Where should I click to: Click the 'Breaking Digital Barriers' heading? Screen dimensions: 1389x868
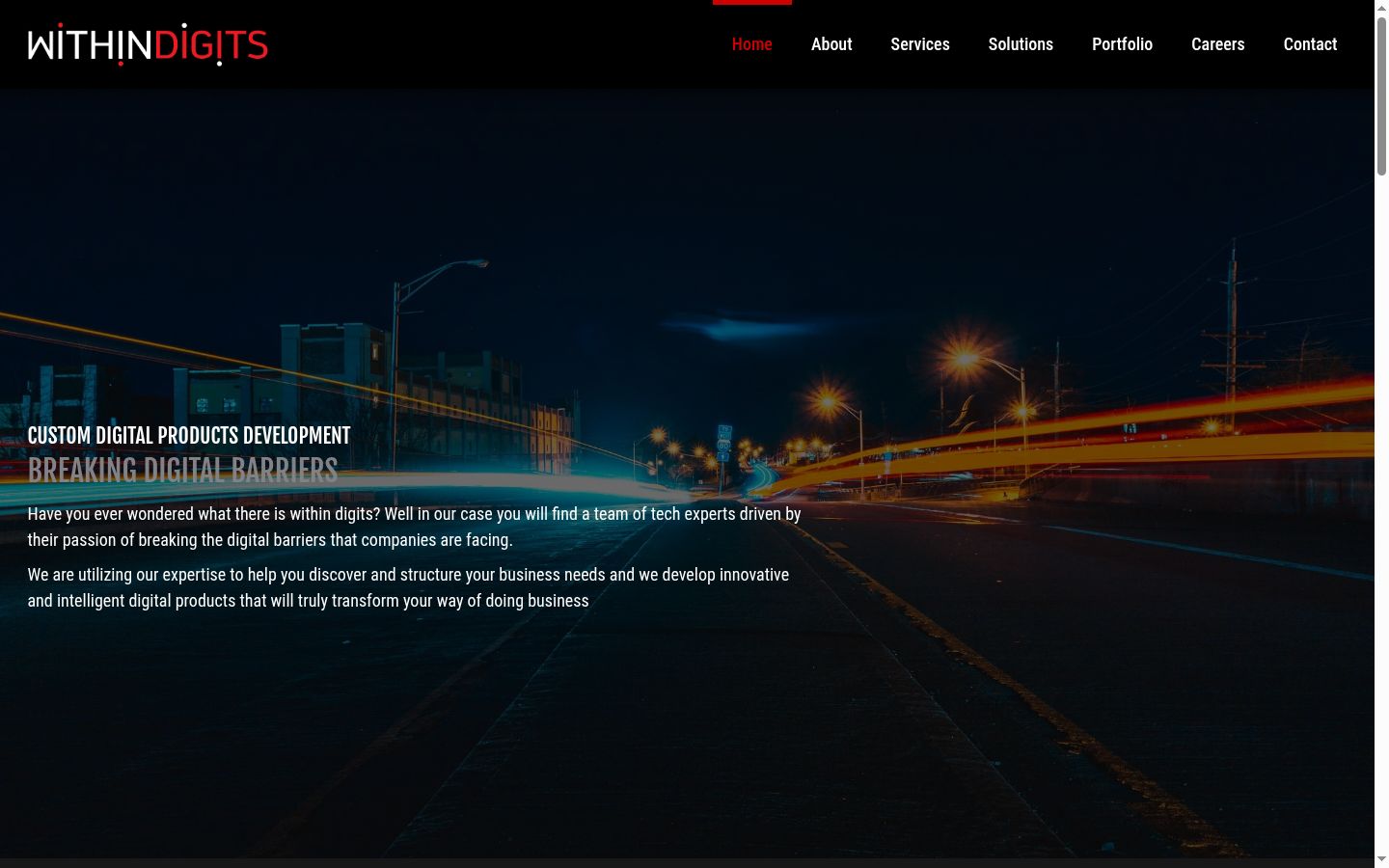coord(182,471)
